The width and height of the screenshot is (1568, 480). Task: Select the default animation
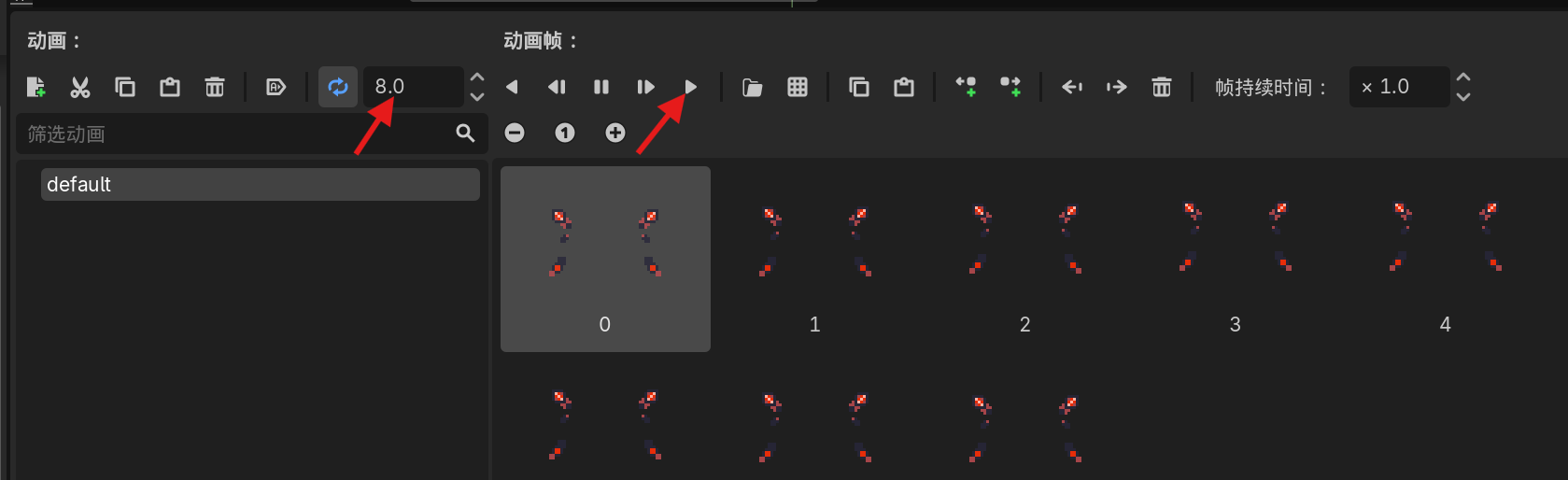(x=261, y=184)
